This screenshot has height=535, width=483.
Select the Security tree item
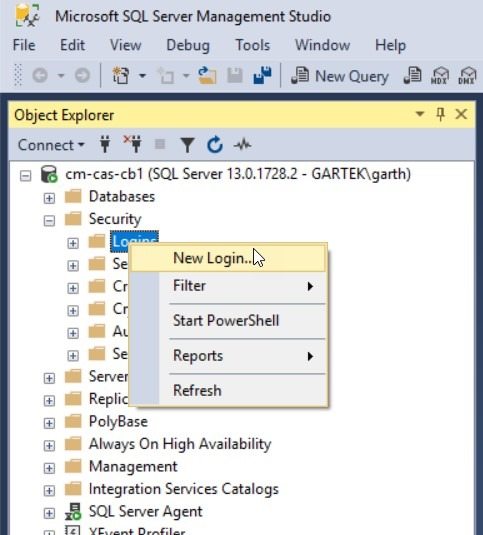coord(115,219)
